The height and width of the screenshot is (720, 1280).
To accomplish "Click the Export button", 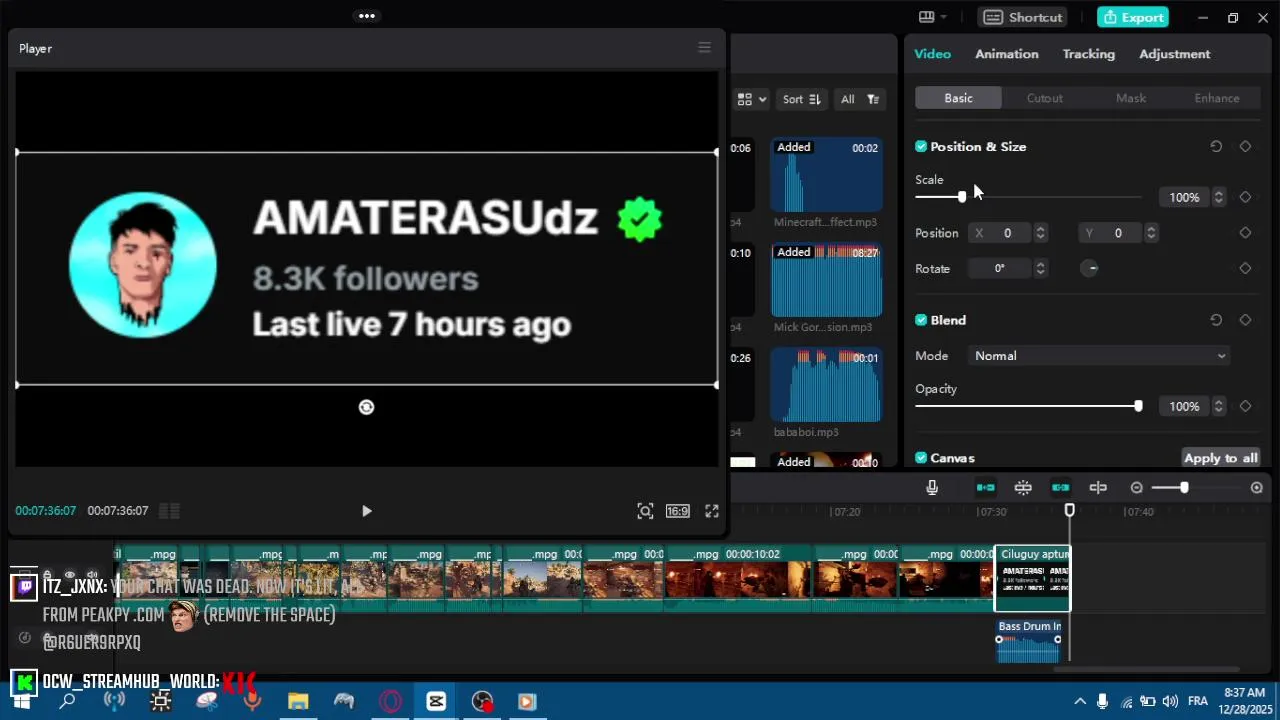I will coord(1132,17).
